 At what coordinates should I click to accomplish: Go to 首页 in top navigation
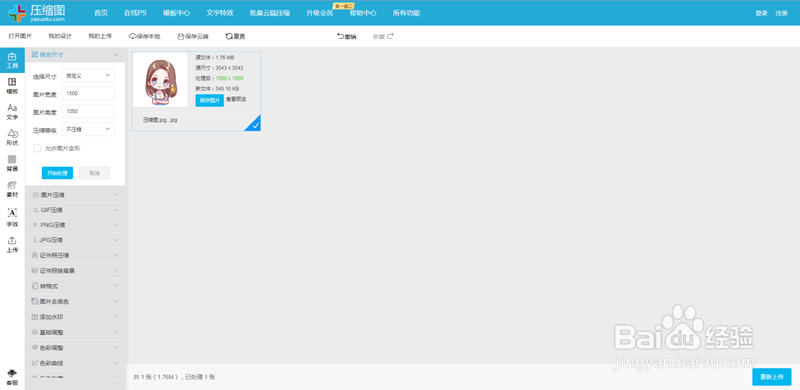coord(101,13)
